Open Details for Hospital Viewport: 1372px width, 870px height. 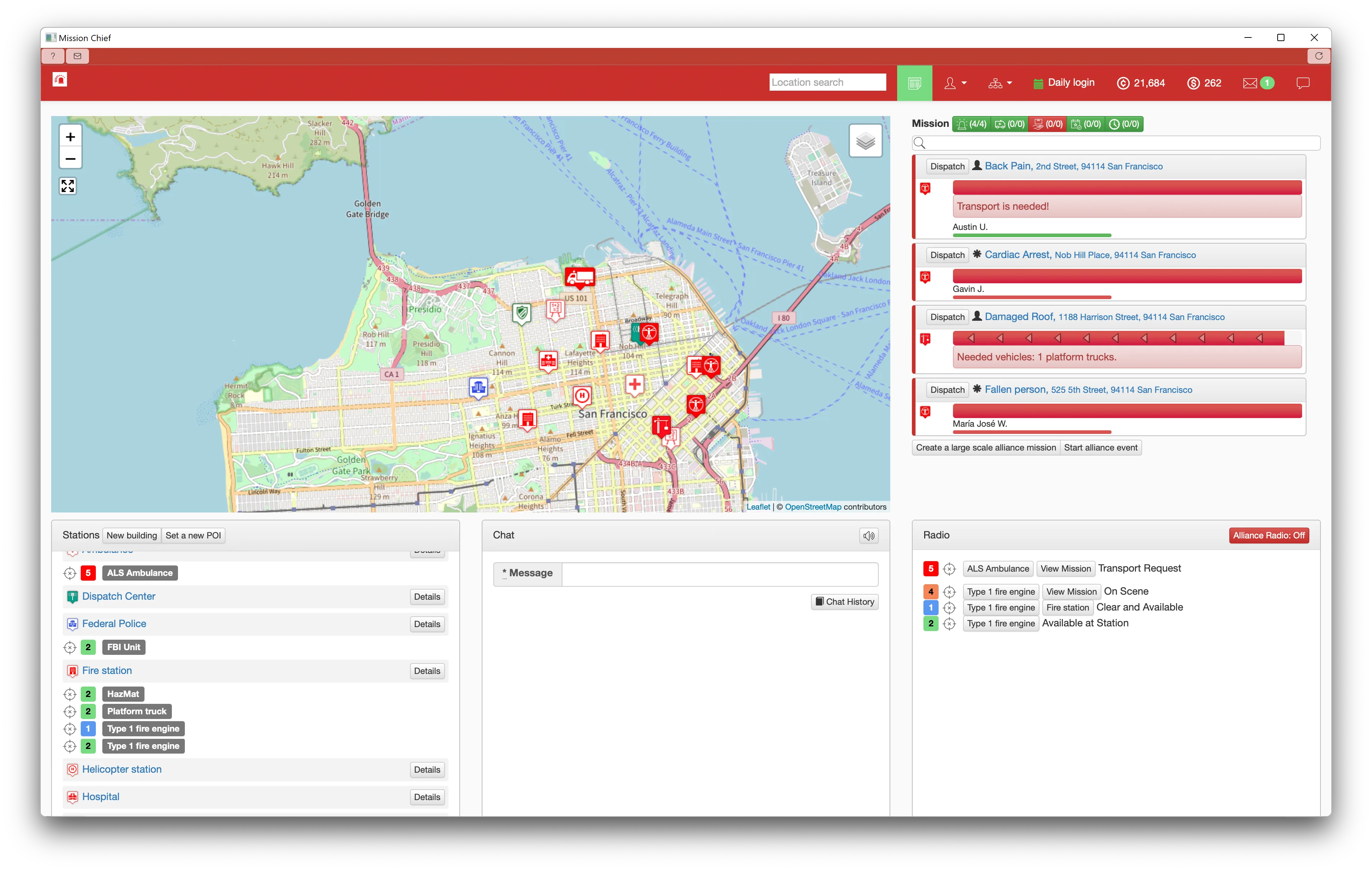coord(427,797)
